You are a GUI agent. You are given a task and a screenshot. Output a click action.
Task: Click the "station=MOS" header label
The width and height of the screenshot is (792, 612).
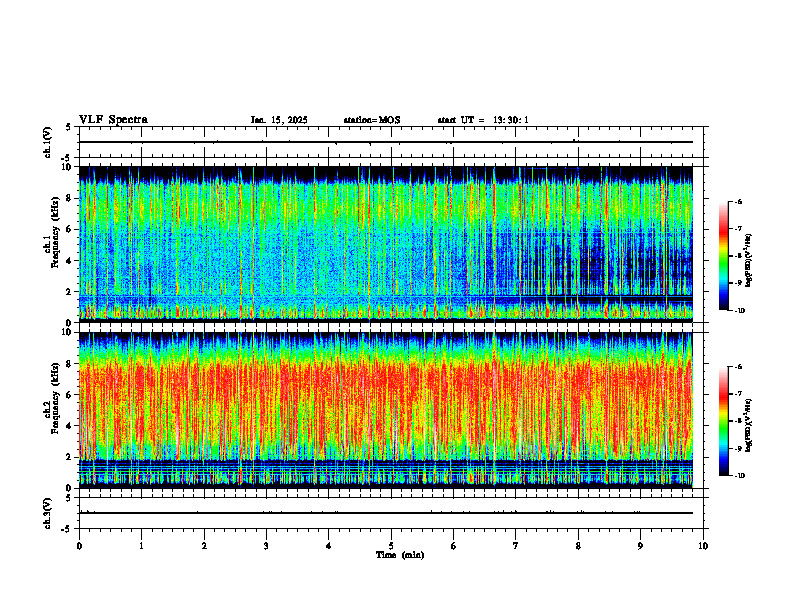tap(372, 120)
